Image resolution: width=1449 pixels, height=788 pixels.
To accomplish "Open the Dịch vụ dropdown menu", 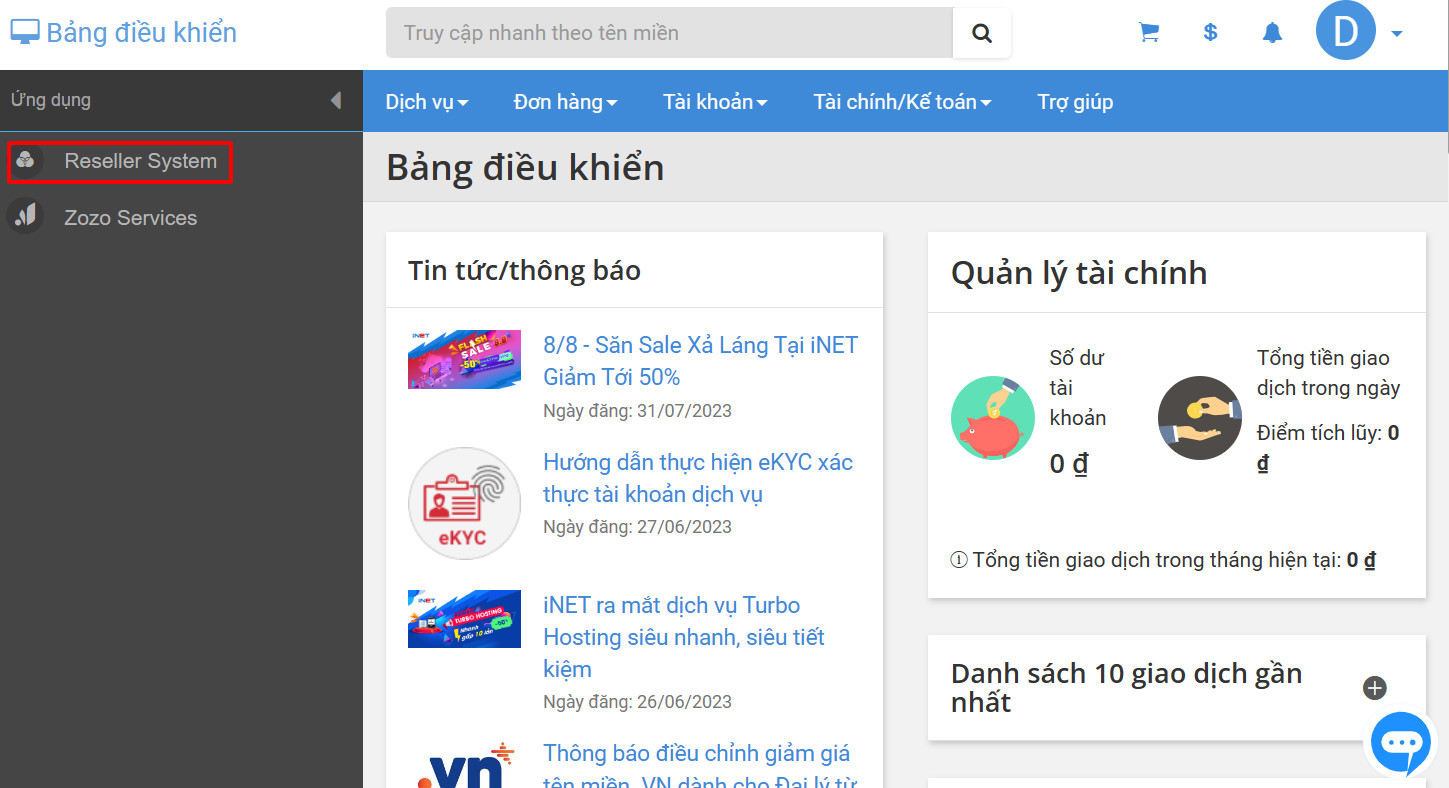I will click(x=426, y=101).
